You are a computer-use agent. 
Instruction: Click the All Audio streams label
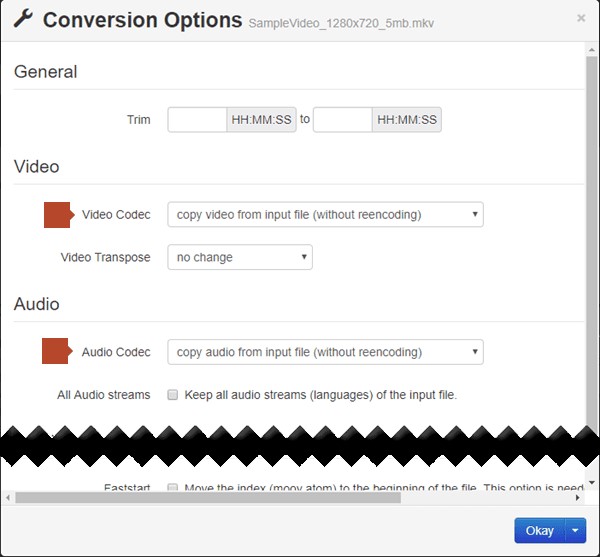[104, 395]
